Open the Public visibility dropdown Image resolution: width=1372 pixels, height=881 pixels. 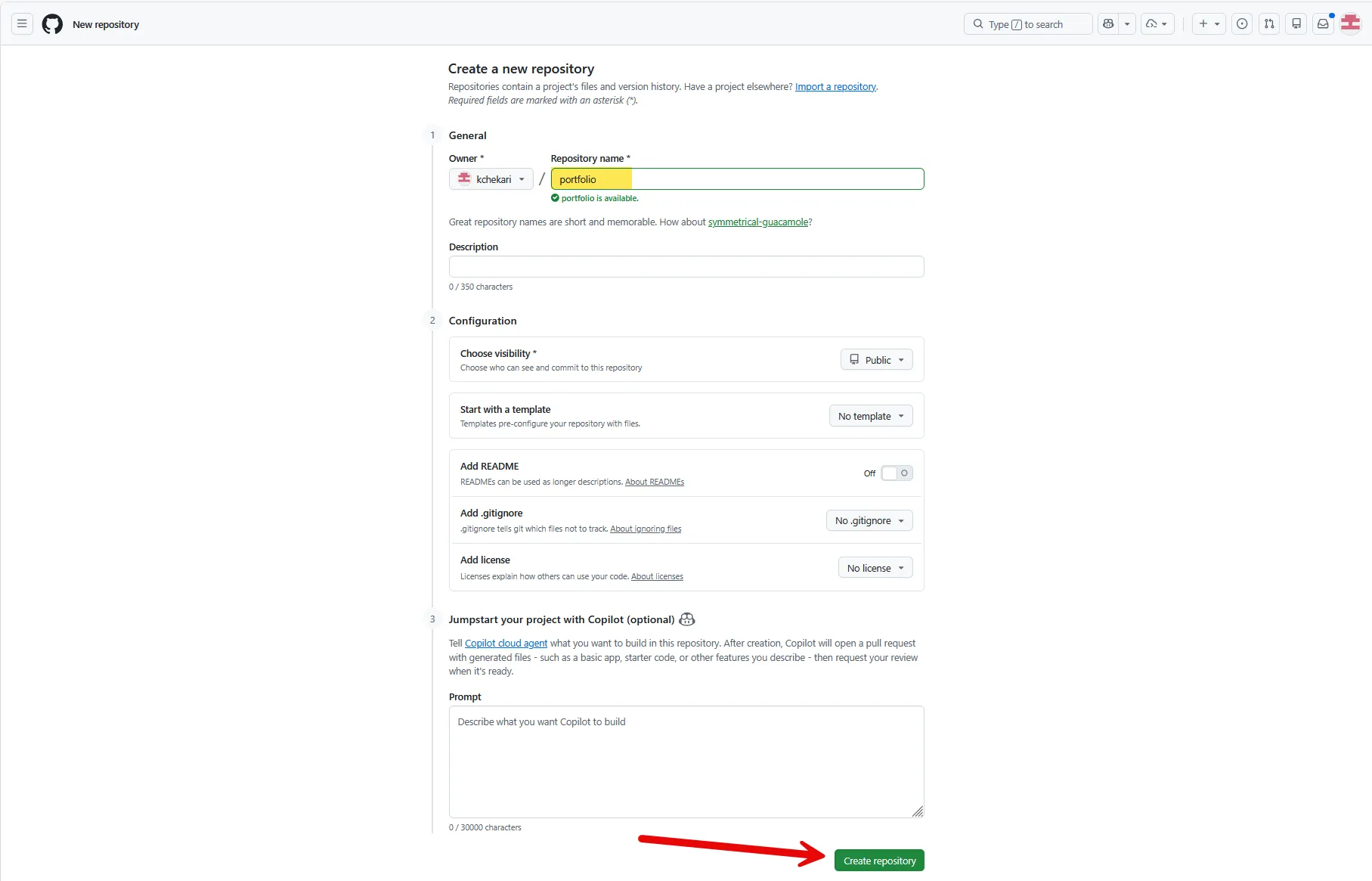(877, 360)
